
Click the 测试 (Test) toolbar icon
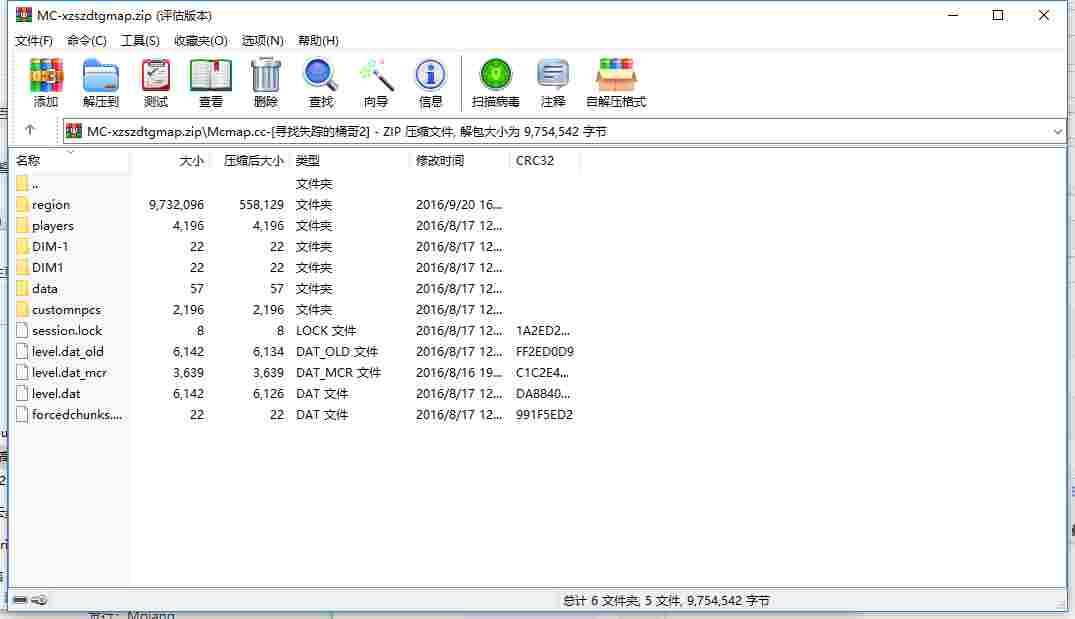pyautogui.click(x=156, y=75)
